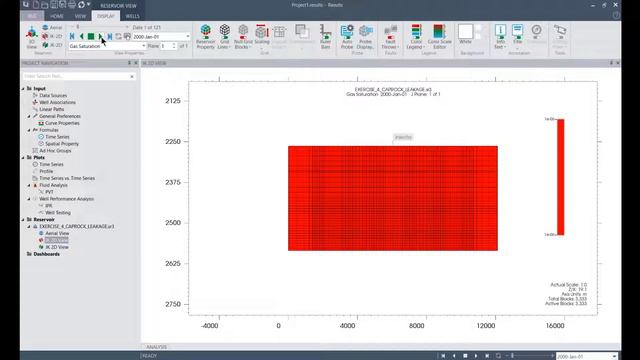The width and height of the screenshot is (640, 360).
Task: Collapse the Formulas tree node
Action: click(x=29, y=130)
